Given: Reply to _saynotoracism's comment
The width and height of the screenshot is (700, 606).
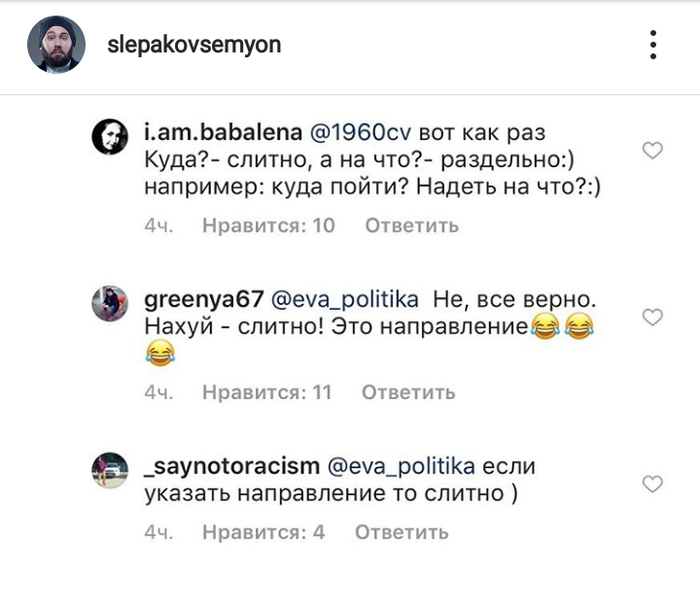Looking at the screenshot, I should tap(401, 532).
